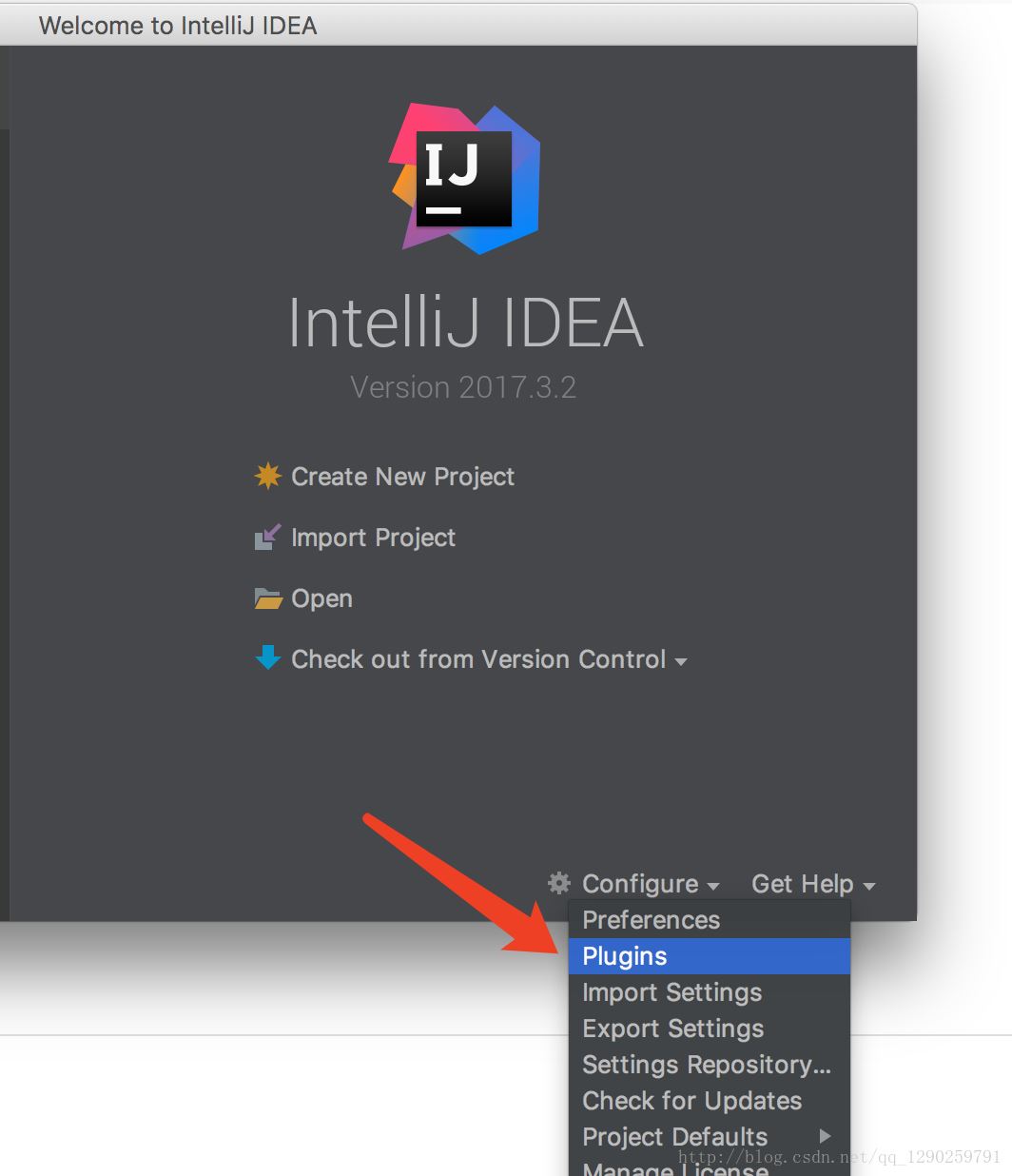Click the Configure gear icon
The image size is (1012, 1176).
point(559,883)
